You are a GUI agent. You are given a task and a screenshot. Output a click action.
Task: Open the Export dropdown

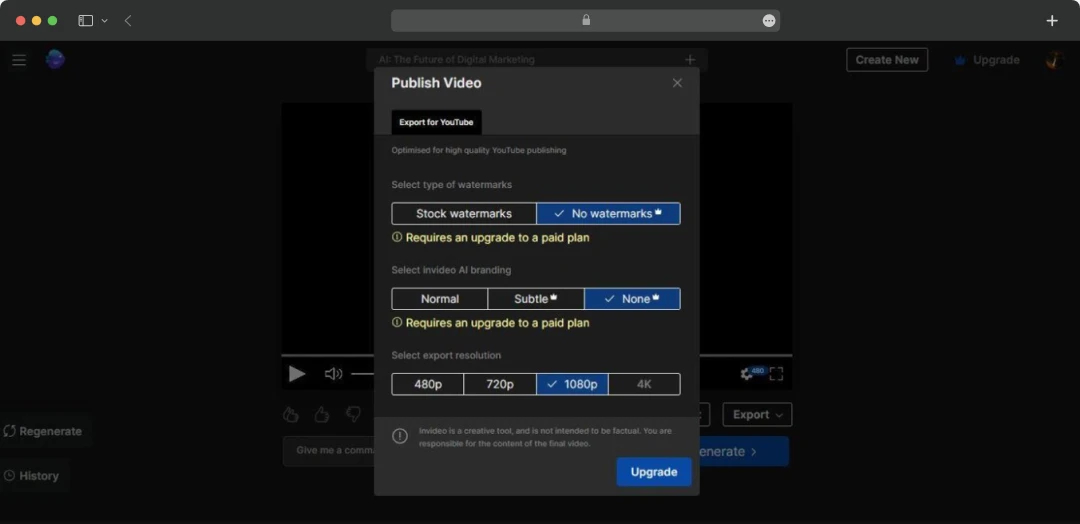[757, 415]
